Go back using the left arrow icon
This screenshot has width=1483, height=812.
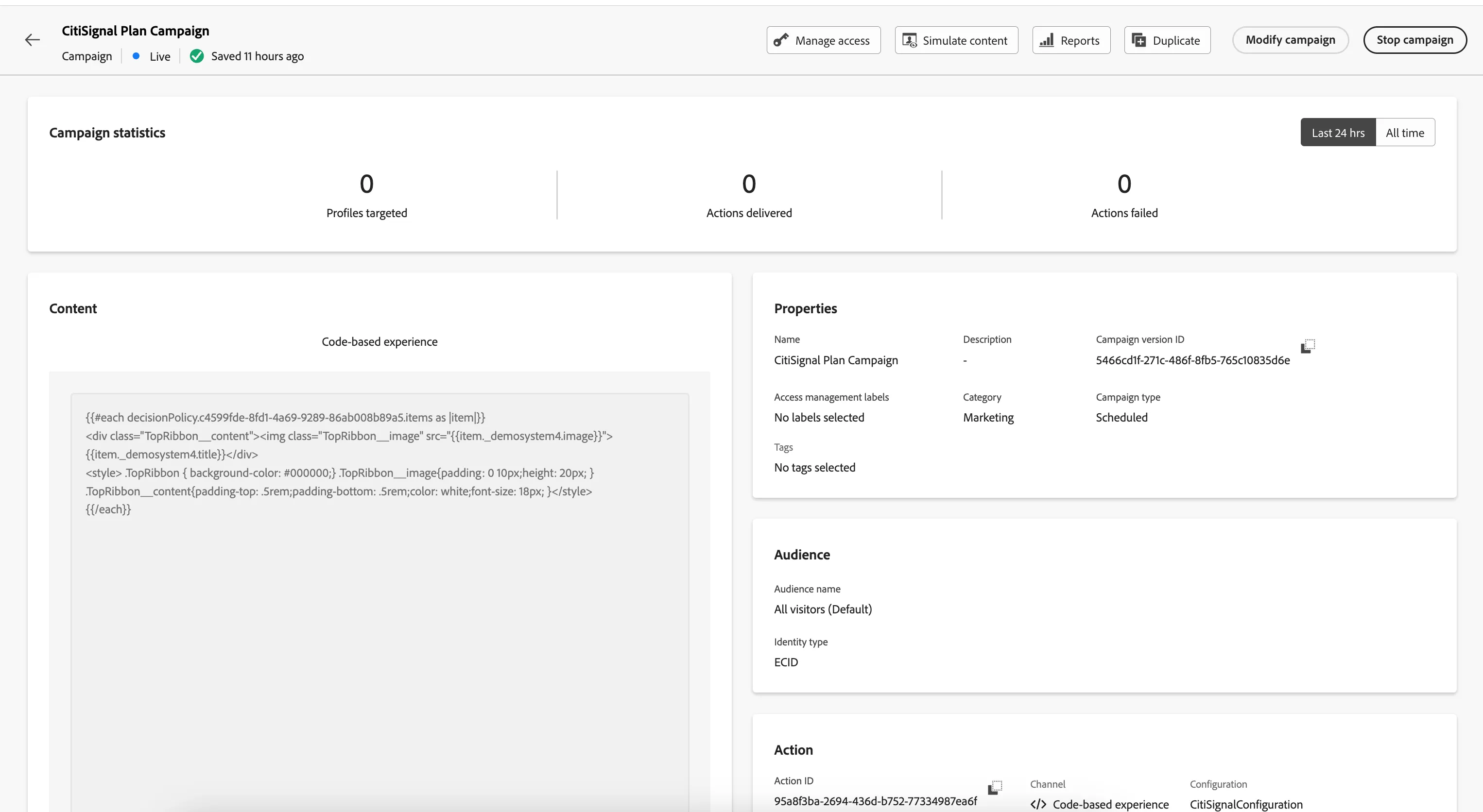coord(32,40)
